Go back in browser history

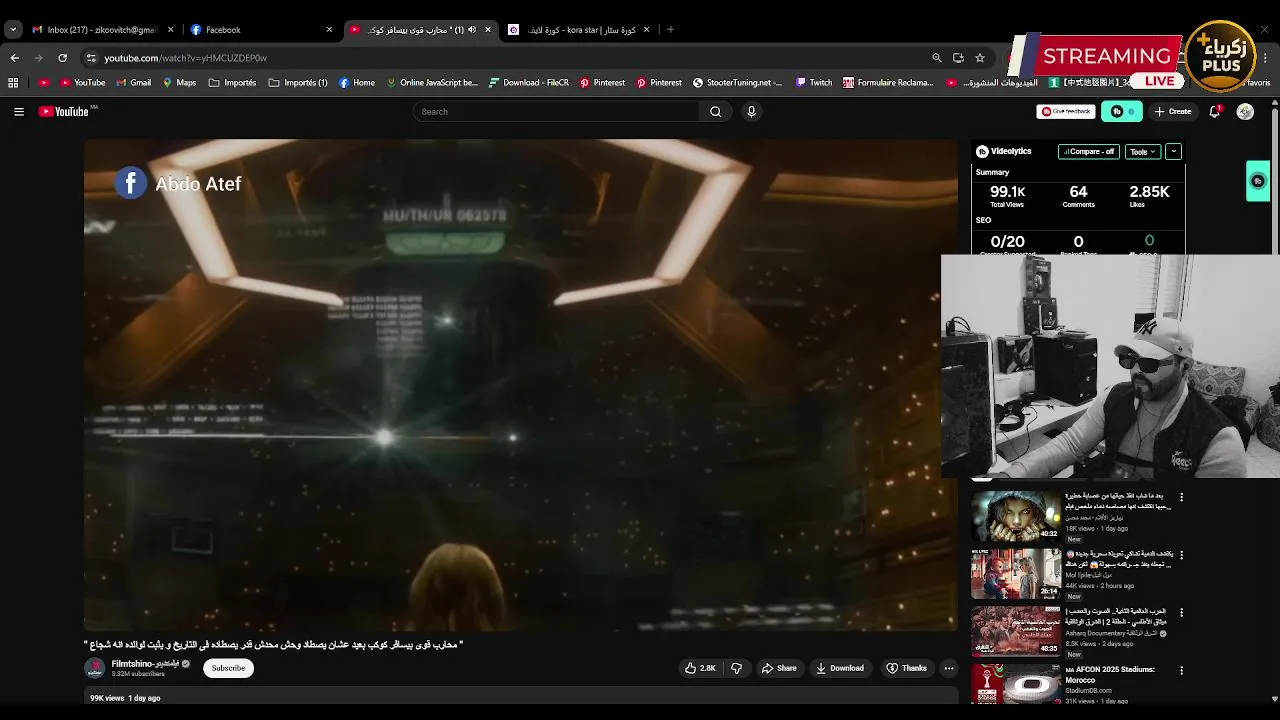point(14,58)
